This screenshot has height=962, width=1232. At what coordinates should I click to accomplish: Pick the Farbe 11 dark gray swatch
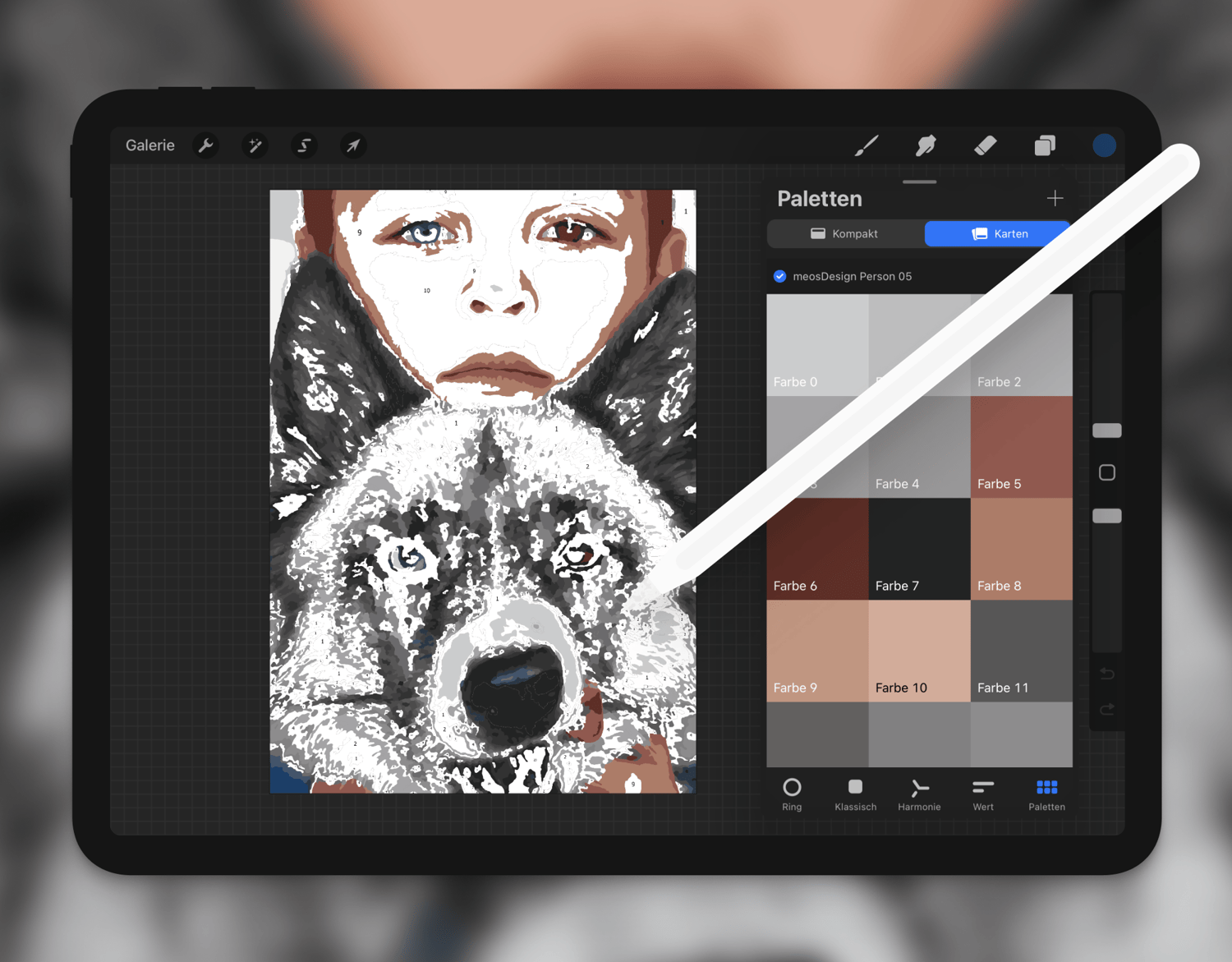click(1021, 651)
